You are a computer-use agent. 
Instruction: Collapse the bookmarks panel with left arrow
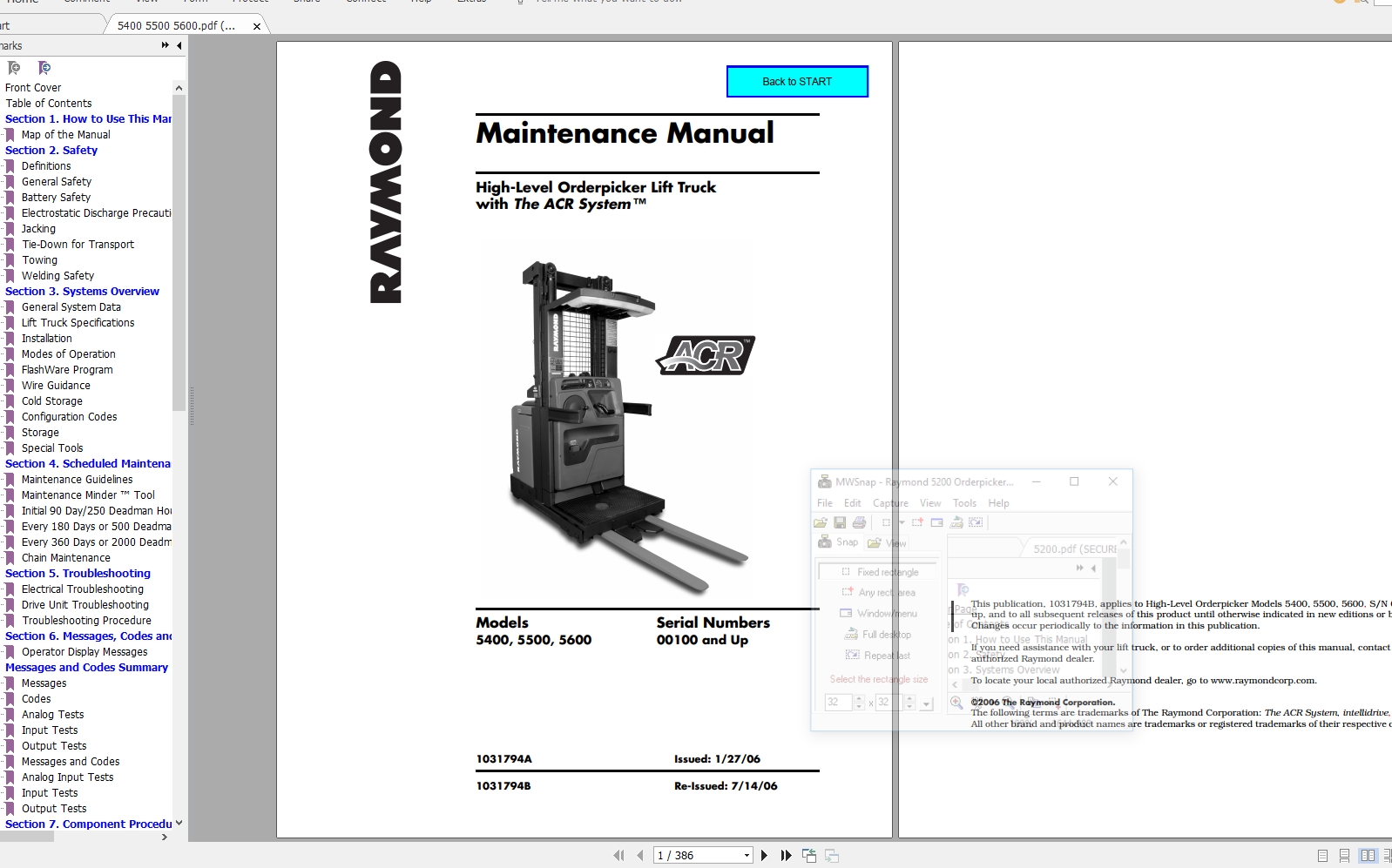(179, 45)
